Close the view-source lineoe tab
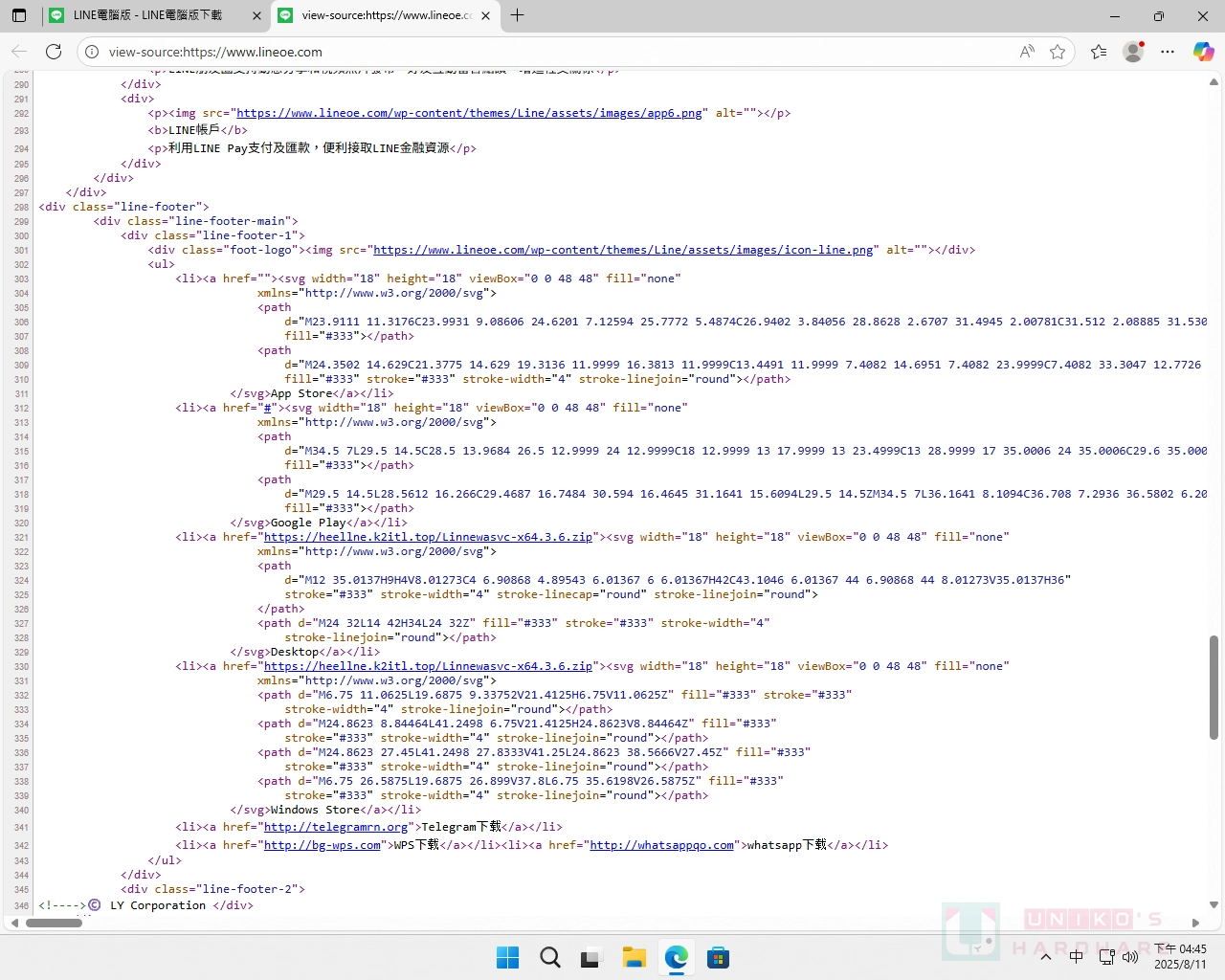The width and height of the screenshot is (1225, 980). click(486, 15)
